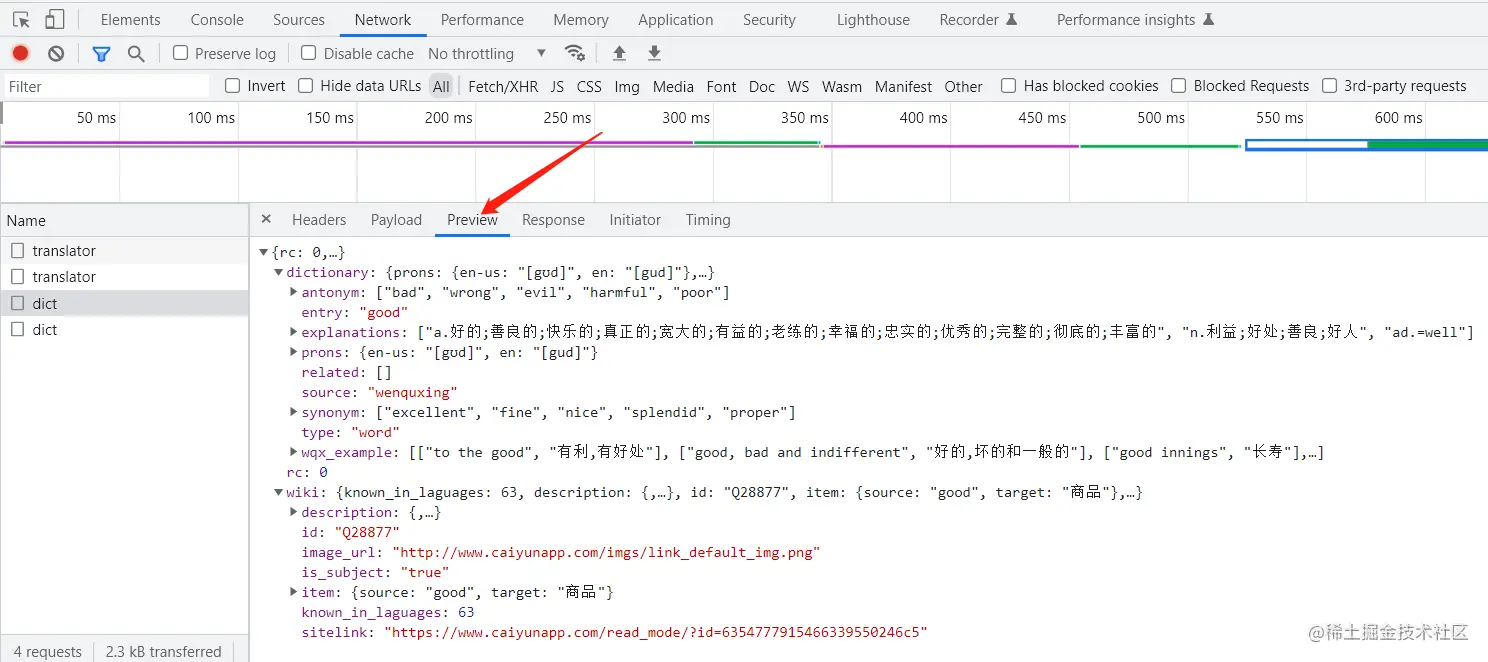This screenshot has width=1488, height=662.
Task: Check 3rd-party requests option
Action: tap(1330, 86)
